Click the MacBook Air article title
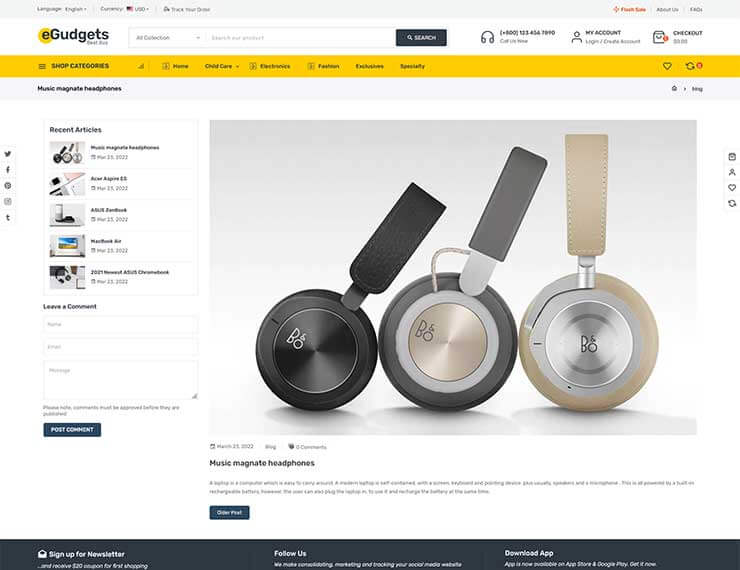This screenshot has width=740, height=570. [x=106, y=241]
